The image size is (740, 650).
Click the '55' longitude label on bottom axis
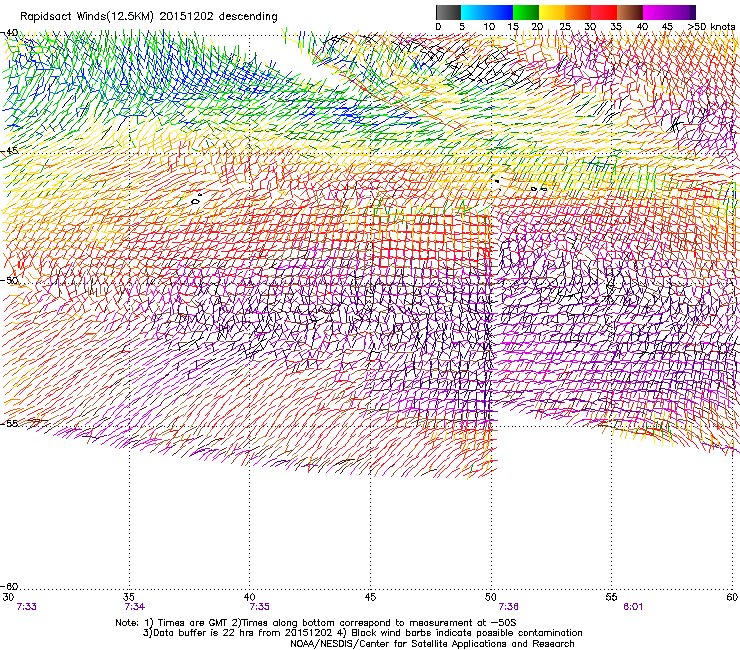[612, 597]
